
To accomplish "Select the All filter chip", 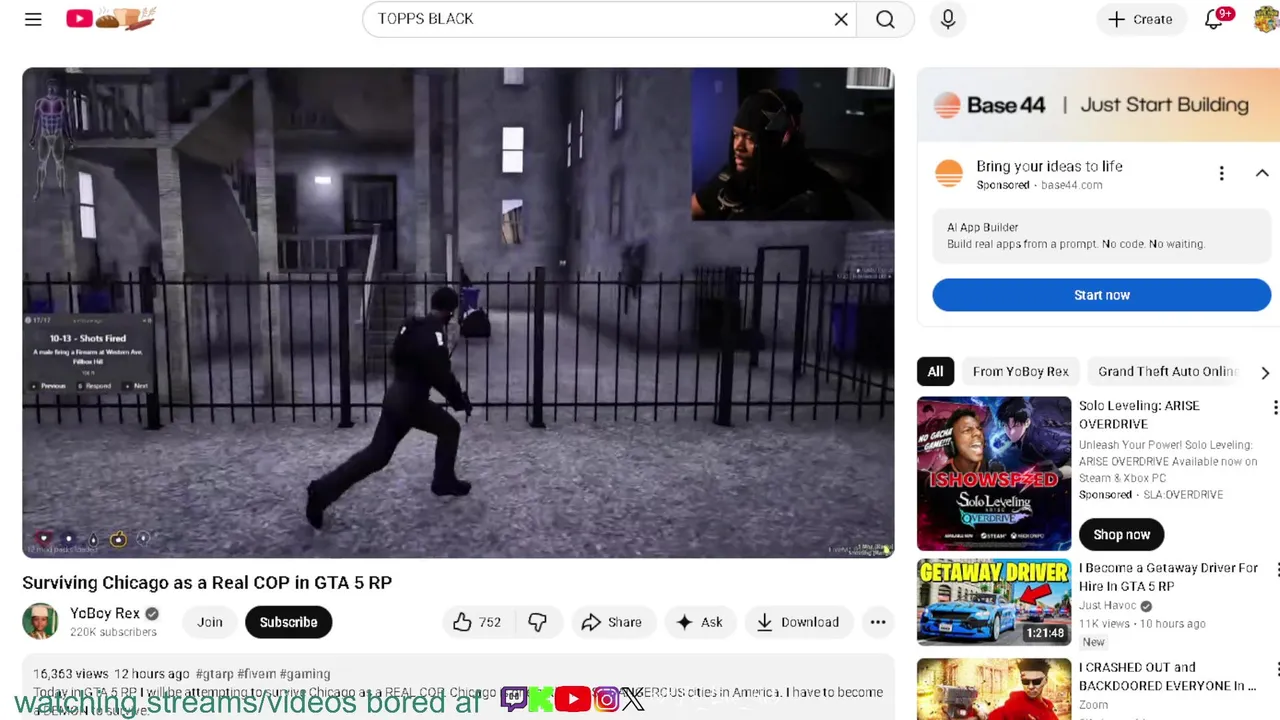I will click(935, 371).
